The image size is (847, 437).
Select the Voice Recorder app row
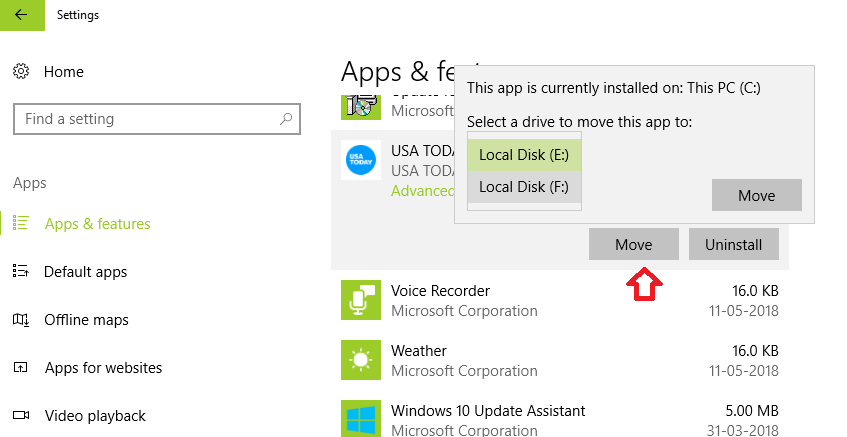pyautogui.click(x=560, y=300)
